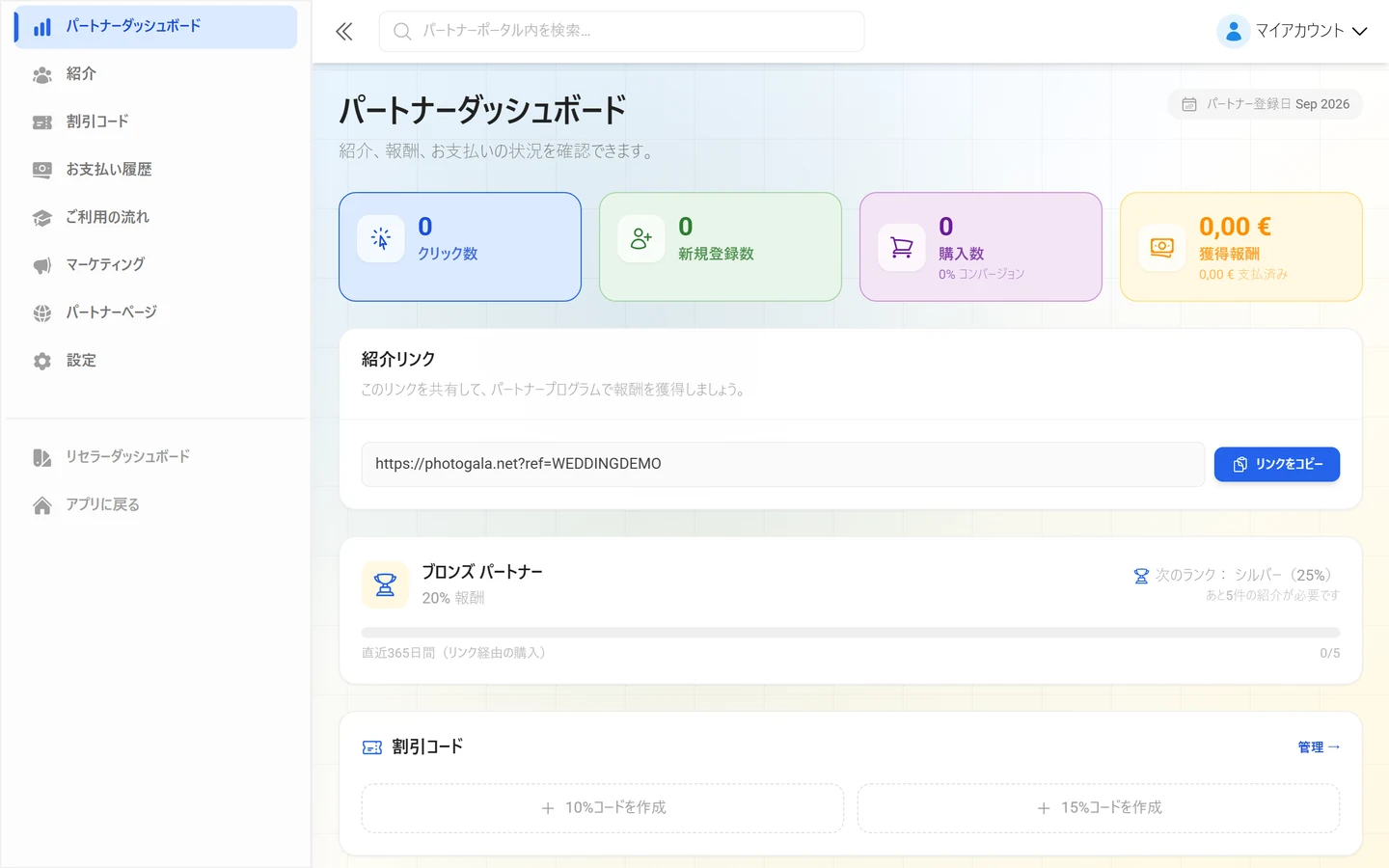Open お支払い履歴 in the sidebar menu
1389x868 pixels.
click(x=156, y=170)
